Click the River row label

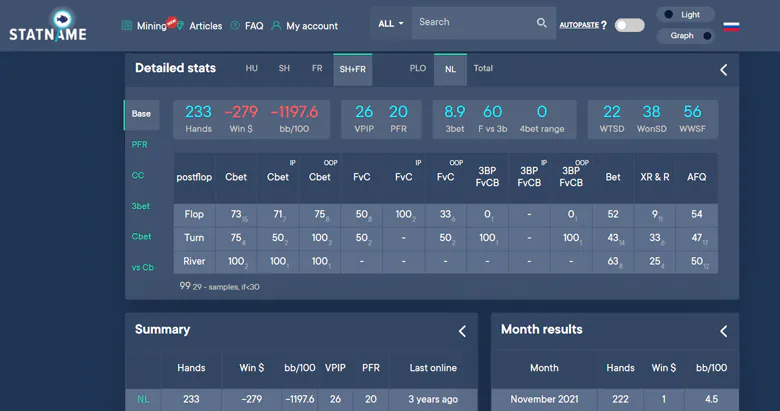(194, 261)
